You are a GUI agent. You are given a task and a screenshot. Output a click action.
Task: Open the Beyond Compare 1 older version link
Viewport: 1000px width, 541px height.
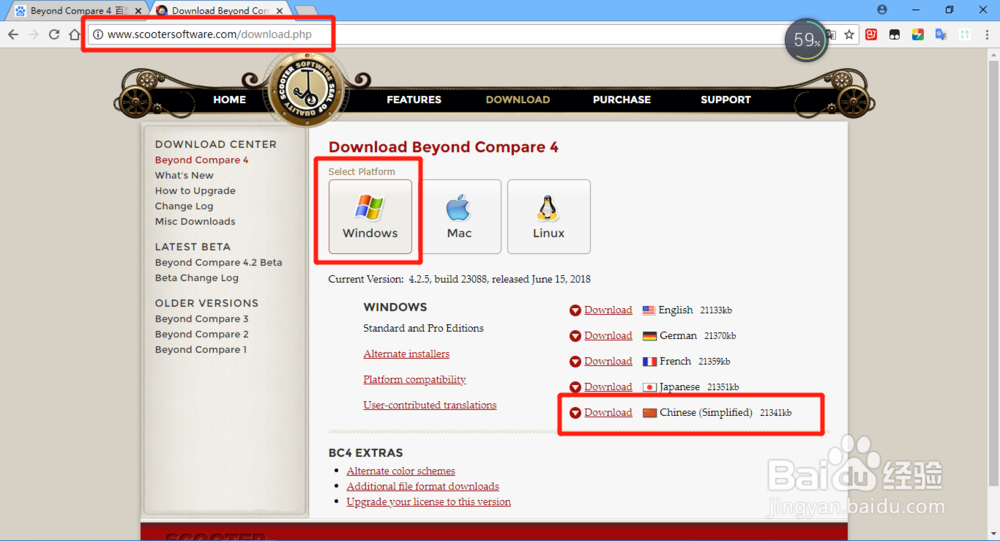pyautogui.click(x=201, y=349)
